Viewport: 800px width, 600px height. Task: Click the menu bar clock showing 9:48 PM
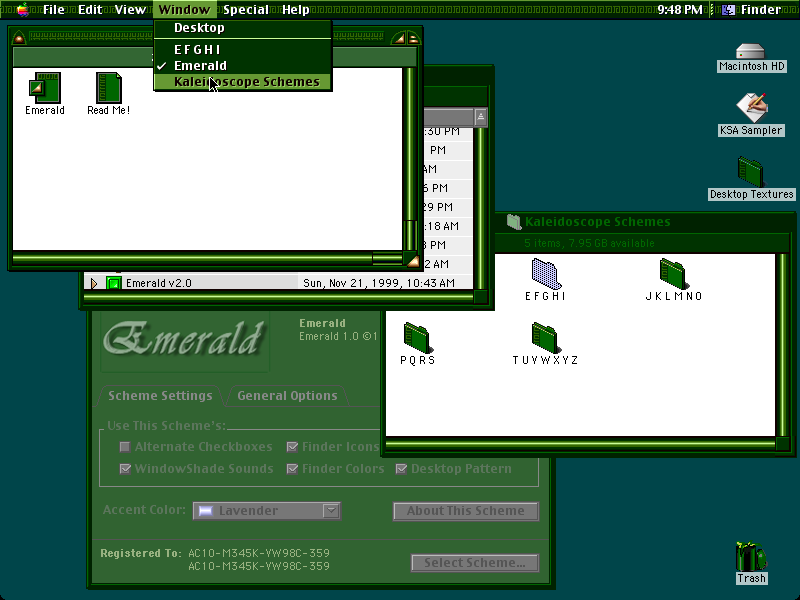[x=680, y=9]
